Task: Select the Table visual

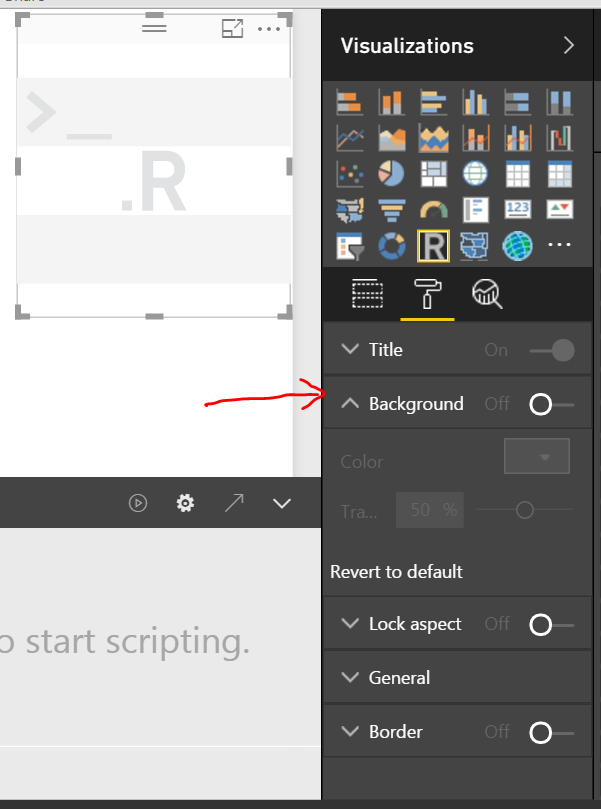Action: 517,174
